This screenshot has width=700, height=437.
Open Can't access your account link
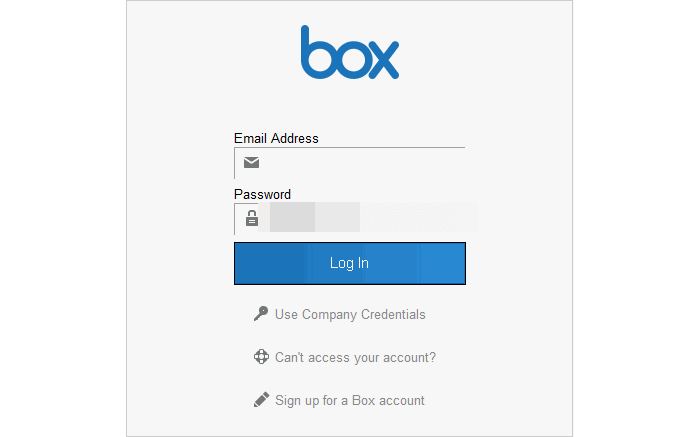(355, 358)
